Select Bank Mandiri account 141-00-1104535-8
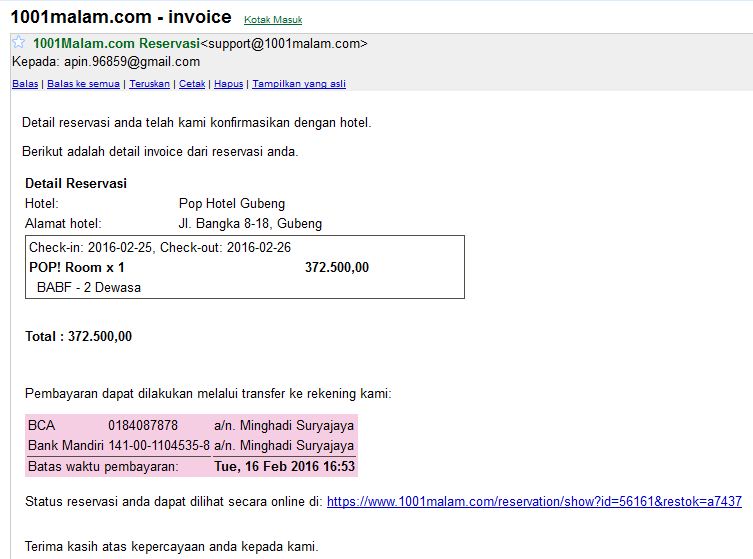 click(x=159, y=446)
